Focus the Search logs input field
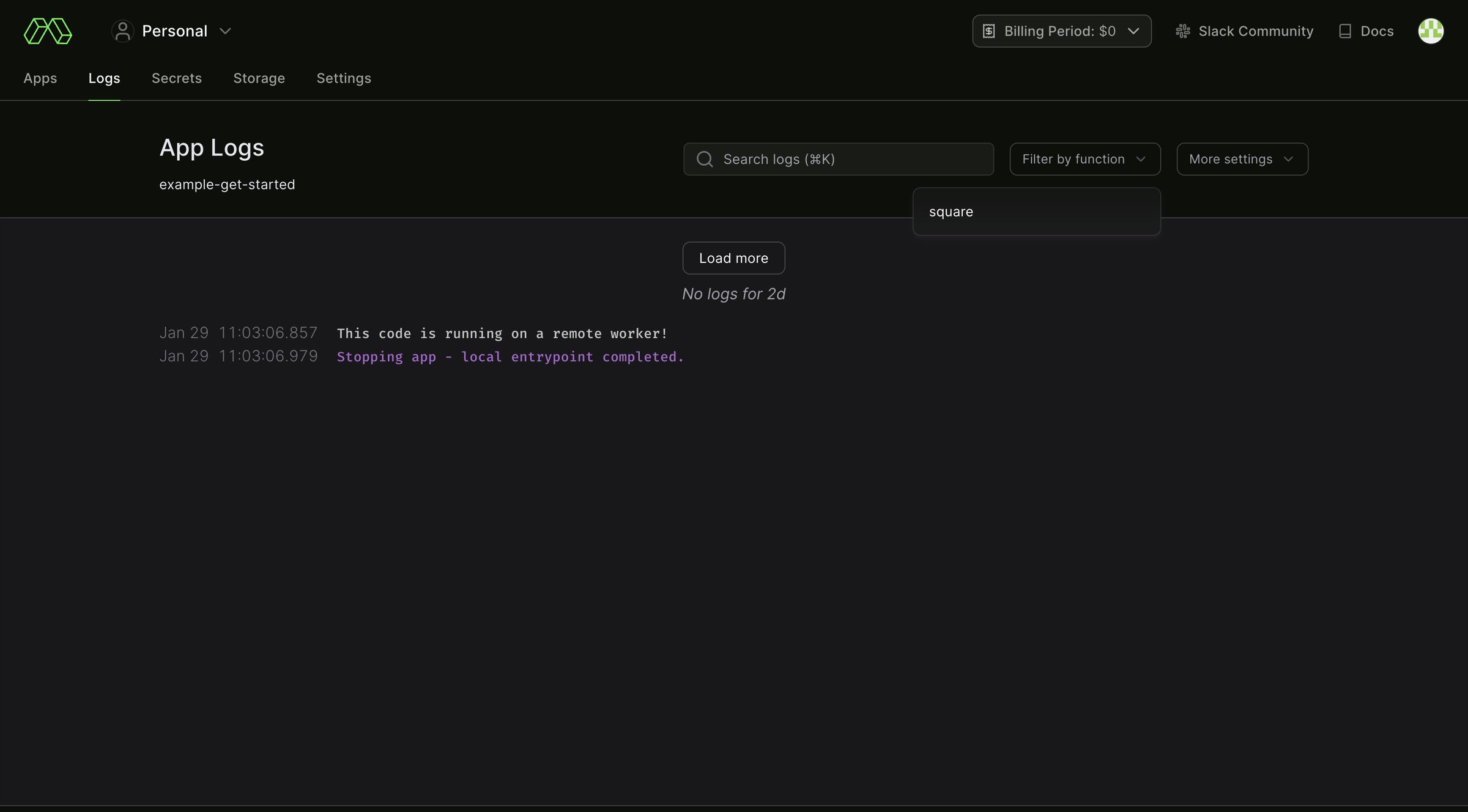This screenshot has width=1468, height=812. coord(839,159)
